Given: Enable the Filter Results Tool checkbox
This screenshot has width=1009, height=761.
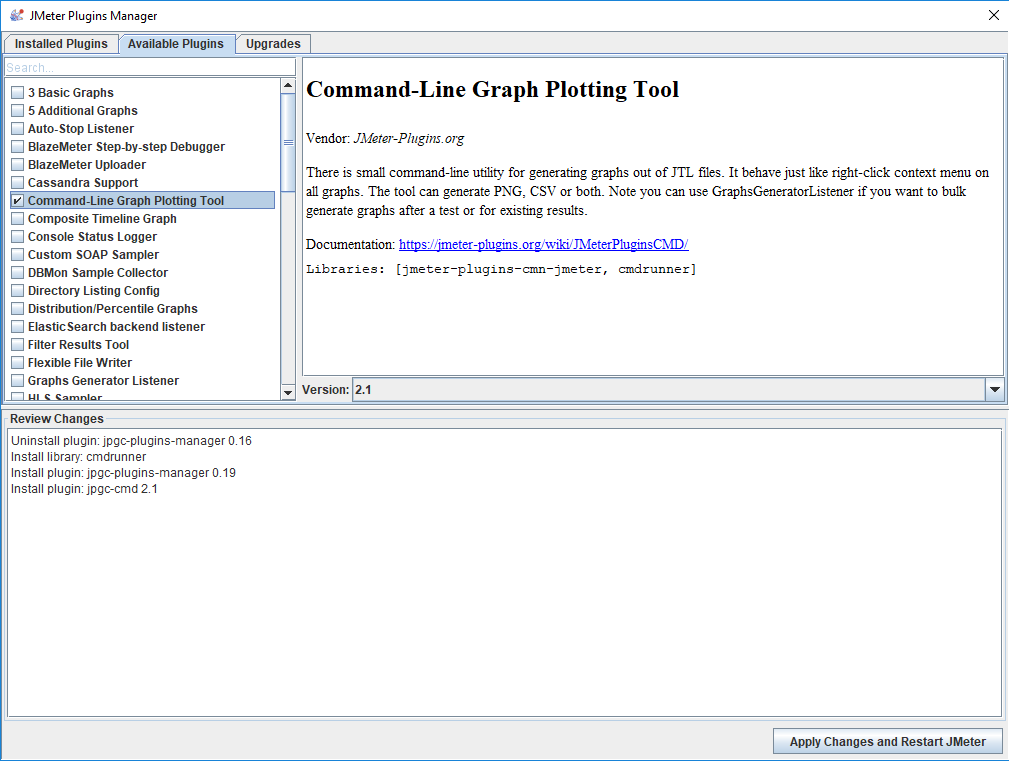Looking at the screenshot, I should (17, 345).
